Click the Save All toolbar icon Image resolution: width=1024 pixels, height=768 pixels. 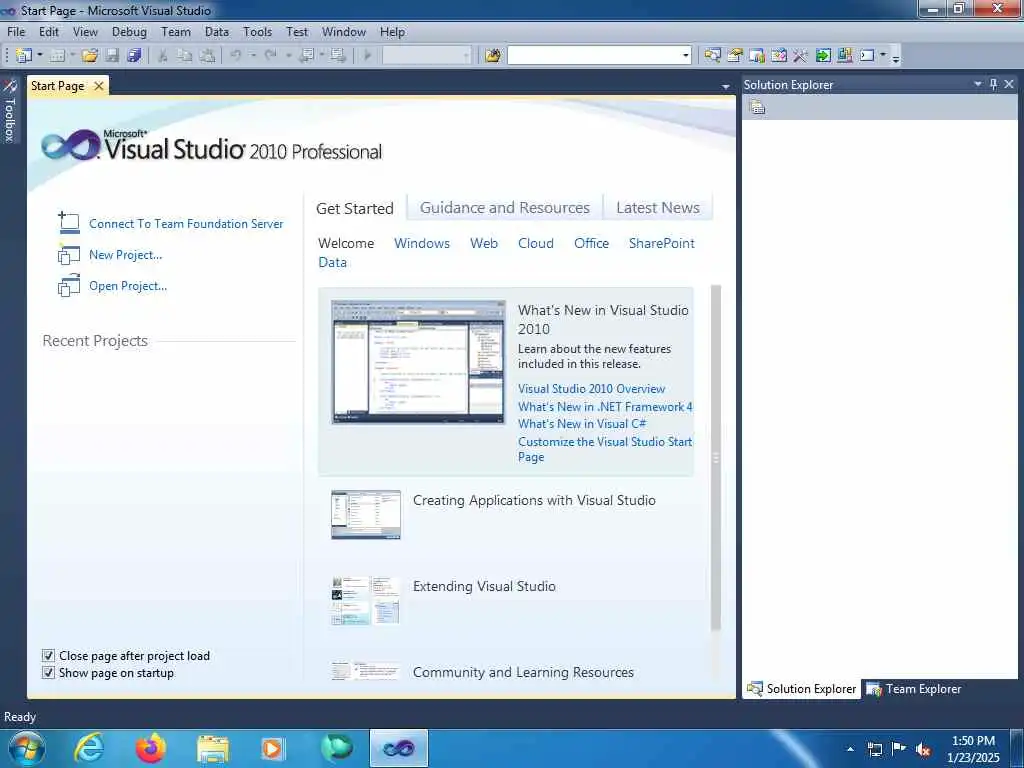135,56
